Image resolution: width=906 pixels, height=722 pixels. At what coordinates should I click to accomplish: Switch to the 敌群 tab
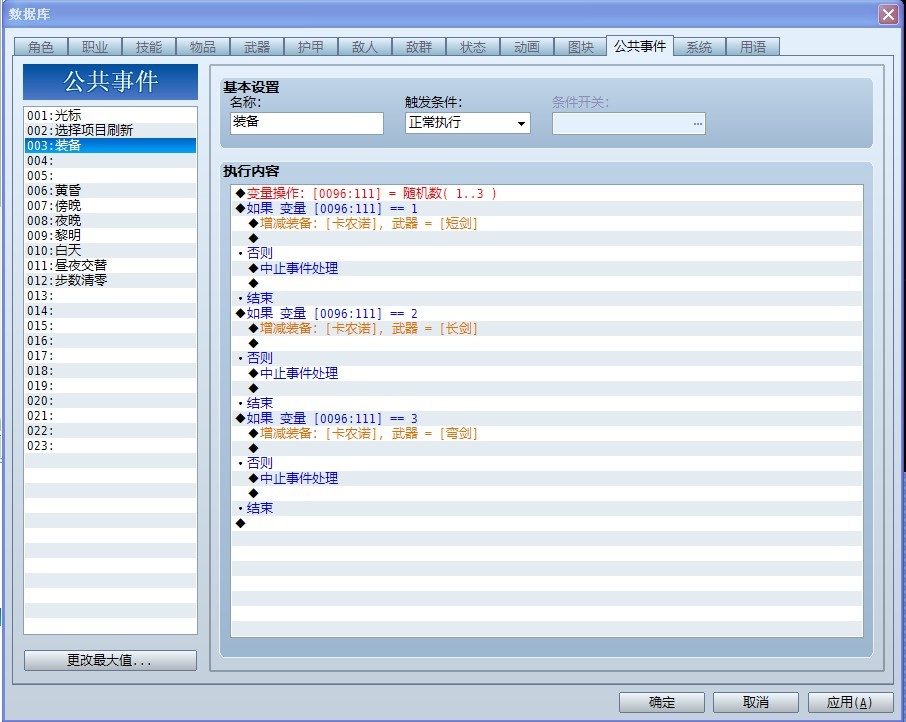click(x=419, y=47)
